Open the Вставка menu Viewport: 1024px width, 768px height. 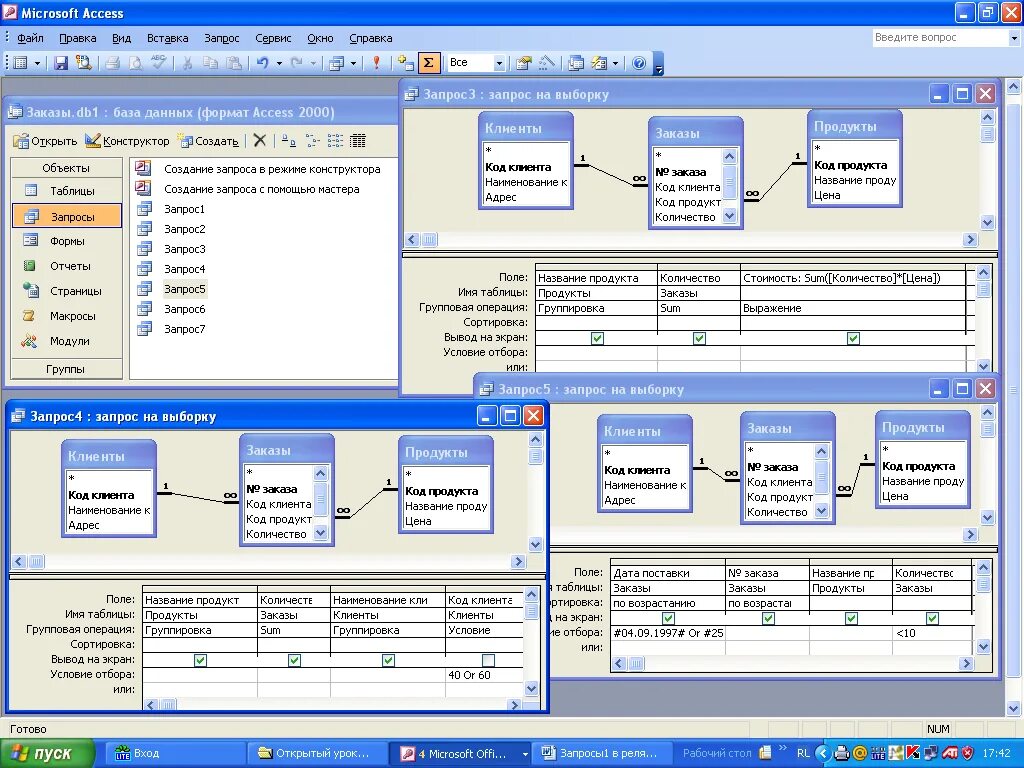(x=167, y=38)
